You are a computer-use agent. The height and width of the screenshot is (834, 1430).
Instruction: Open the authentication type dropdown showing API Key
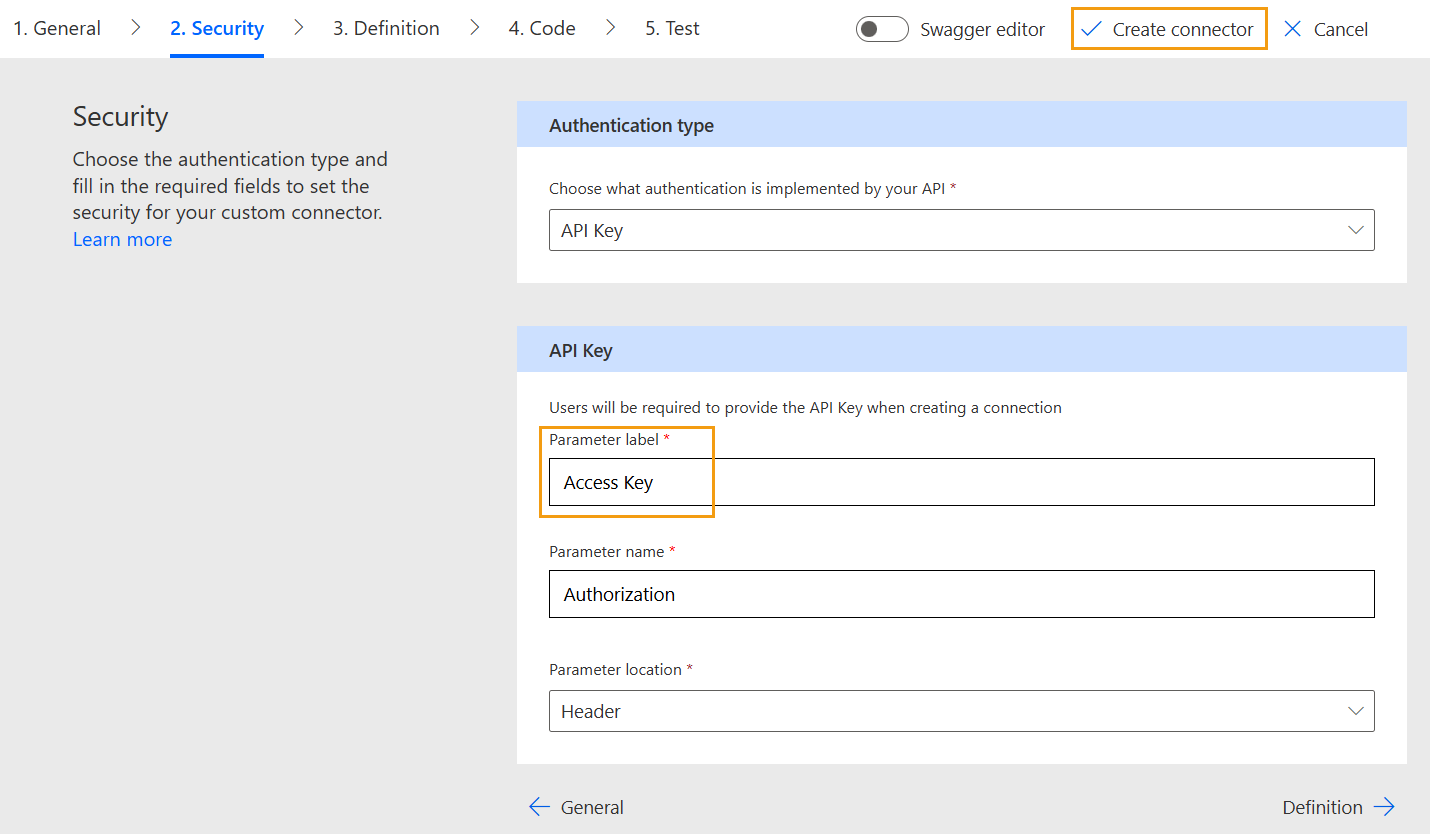(961, 230)
